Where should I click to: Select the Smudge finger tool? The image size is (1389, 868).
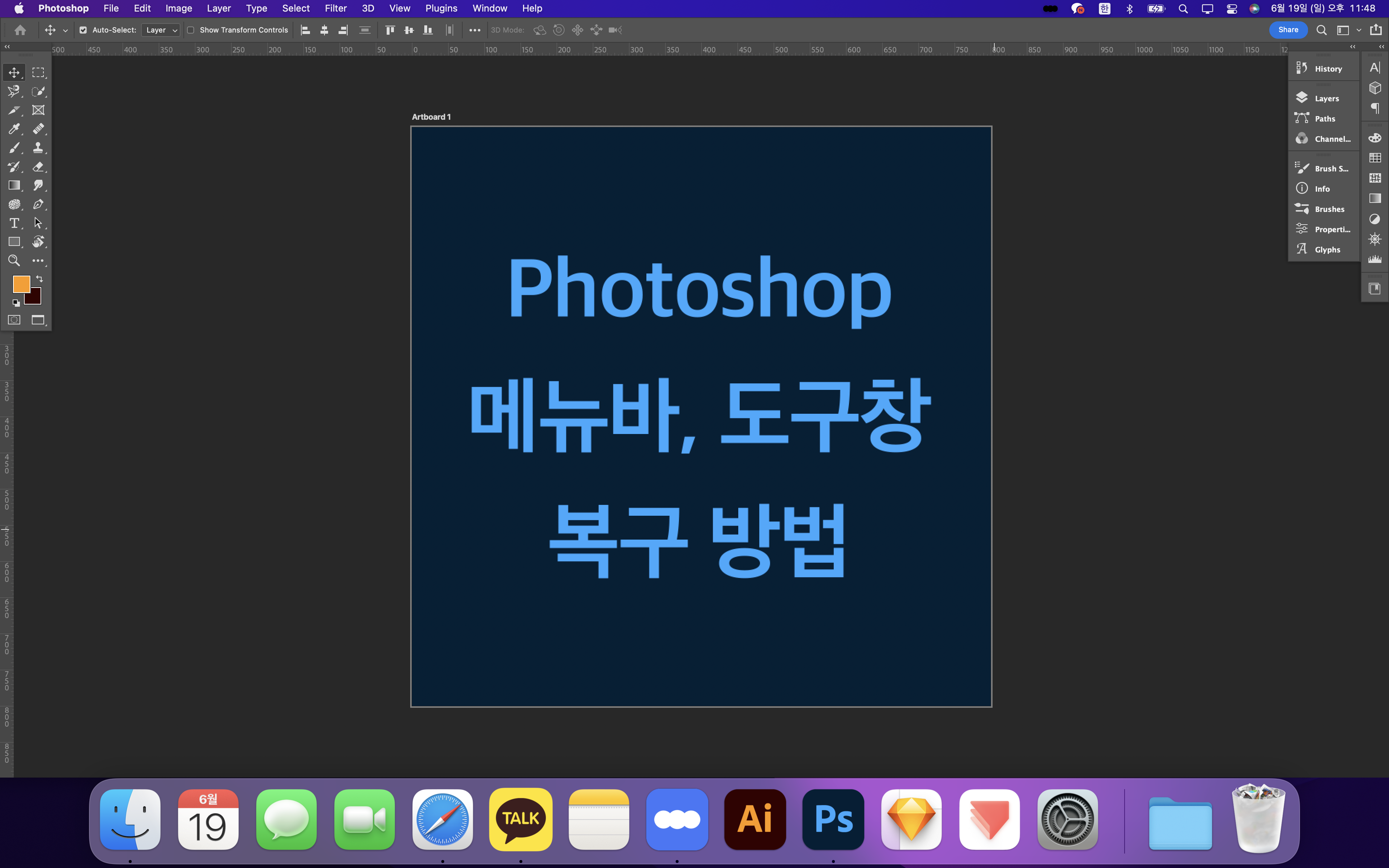click(38, 186)
